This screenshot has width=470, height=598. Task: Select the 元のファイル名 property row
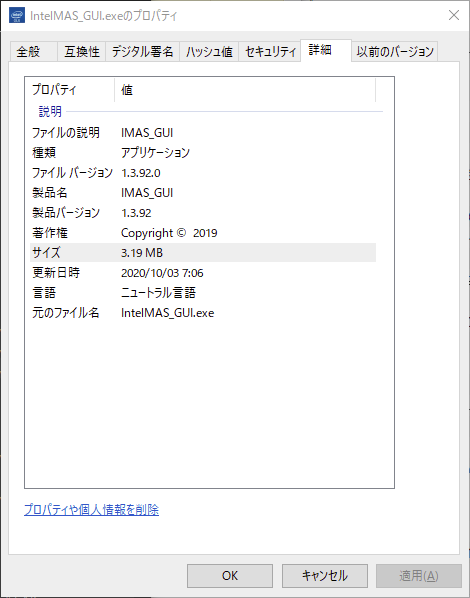(203, 313)
